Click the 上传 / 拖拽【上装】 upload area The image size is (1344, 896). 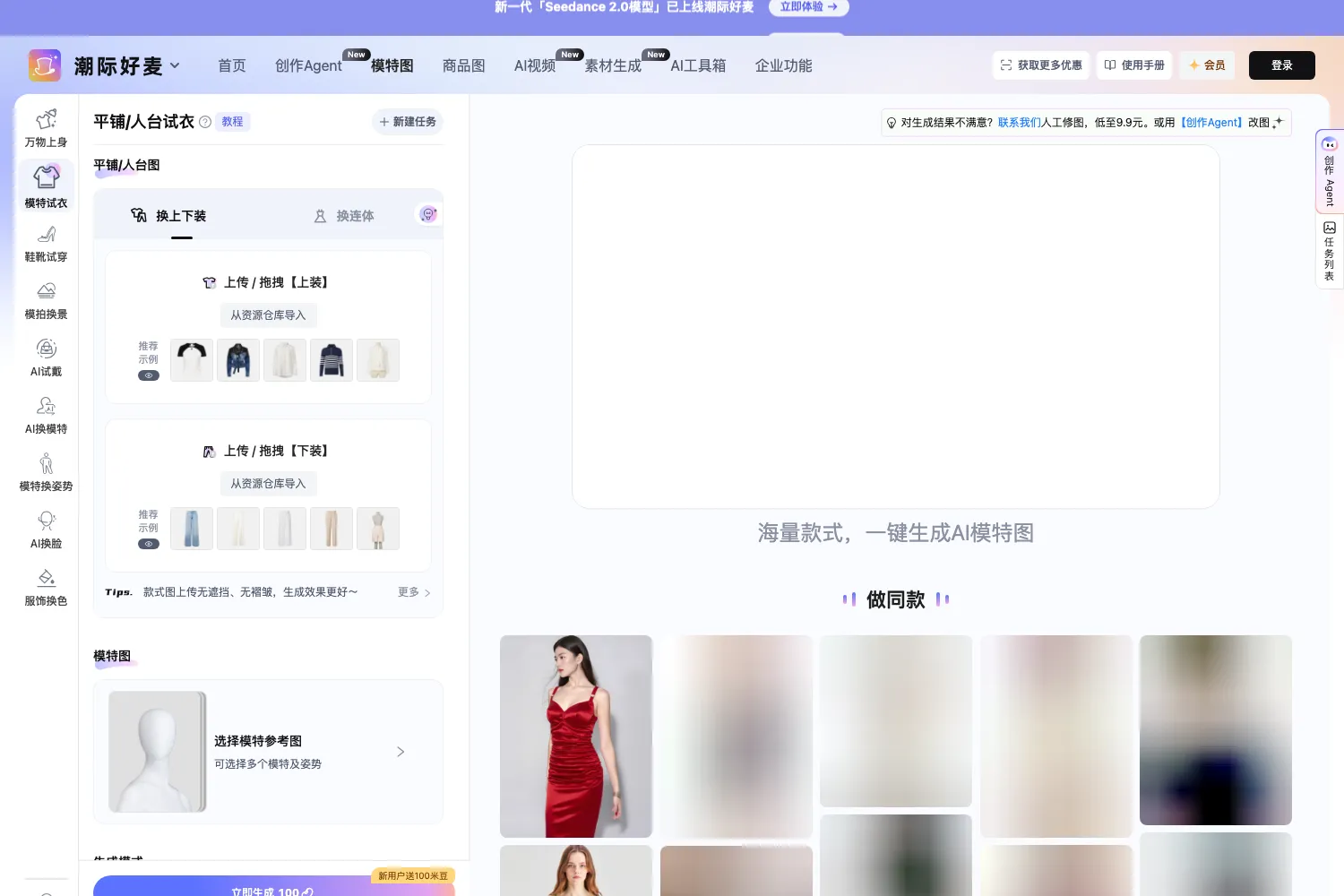pyautogui.click(x=268, y=282)
